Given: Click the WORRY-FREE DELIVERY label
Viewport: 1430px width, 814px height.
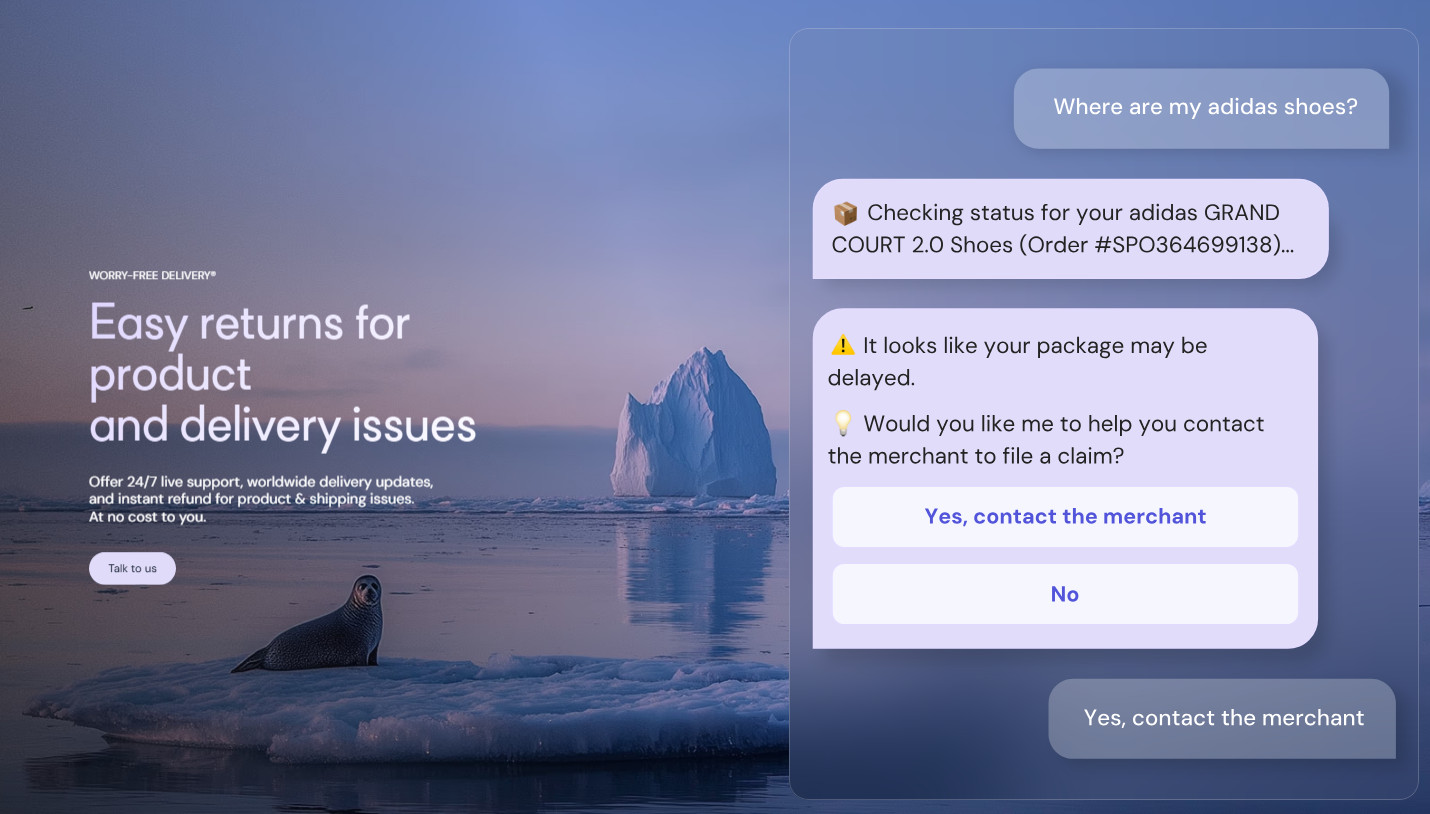Looking at the screenshot, I should coord(152,275).
